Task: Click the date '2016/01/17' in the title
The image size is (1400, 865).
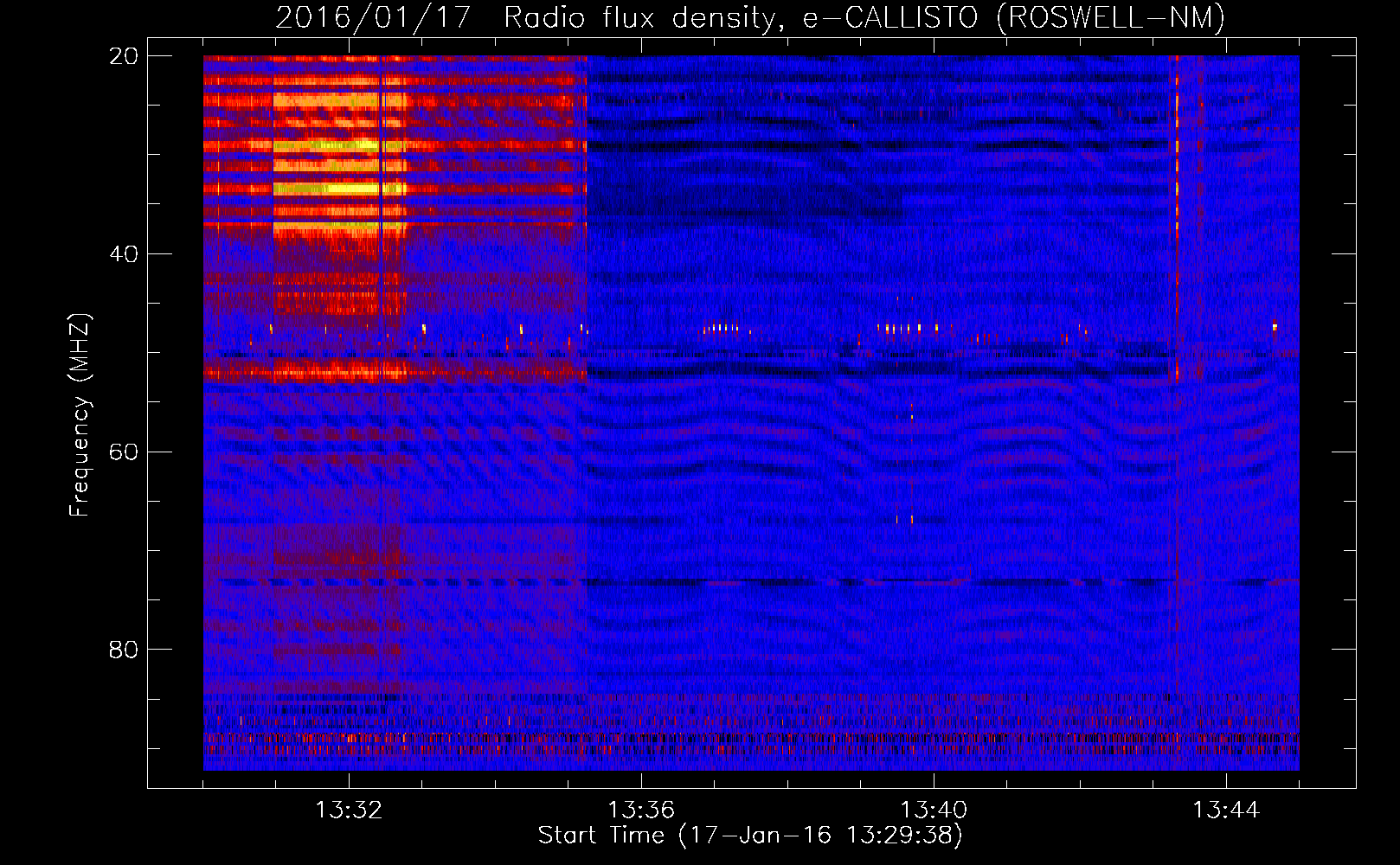Action: (x=373, y=17)
